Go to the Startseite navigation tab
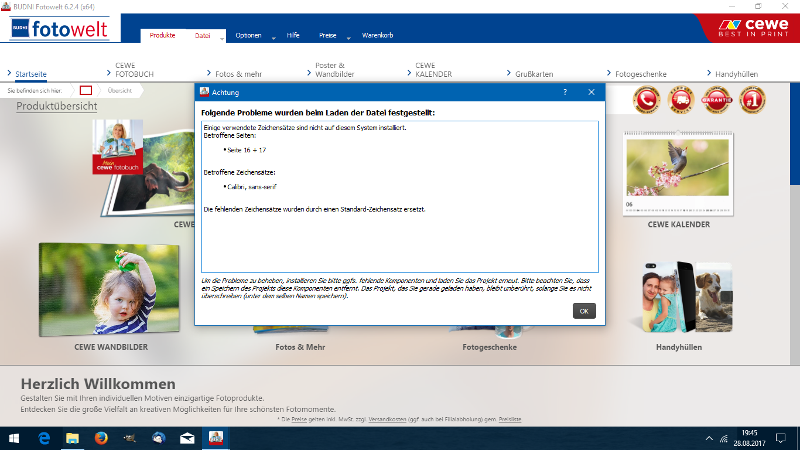The image size is (800, 450). (x=31, y=74)
